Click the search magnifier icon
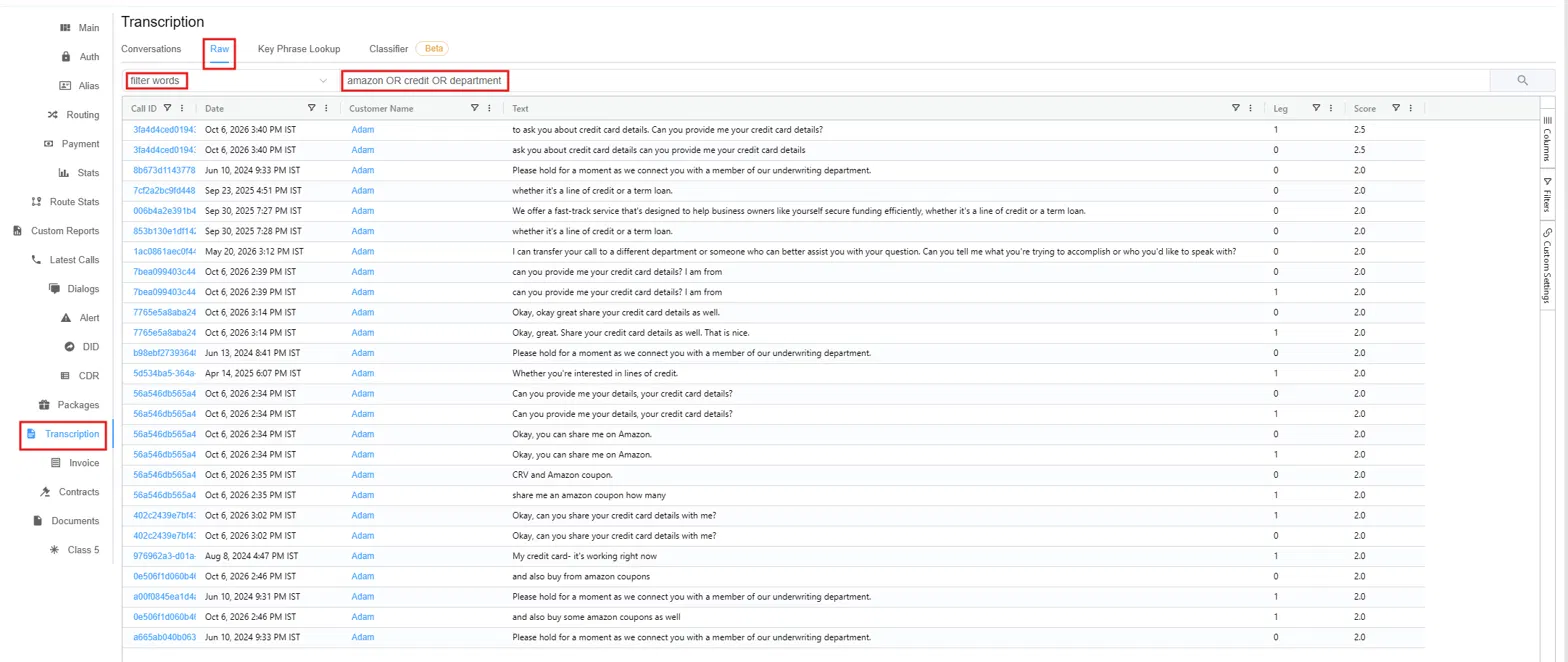1568x662 pixels. pos(1522,80)
